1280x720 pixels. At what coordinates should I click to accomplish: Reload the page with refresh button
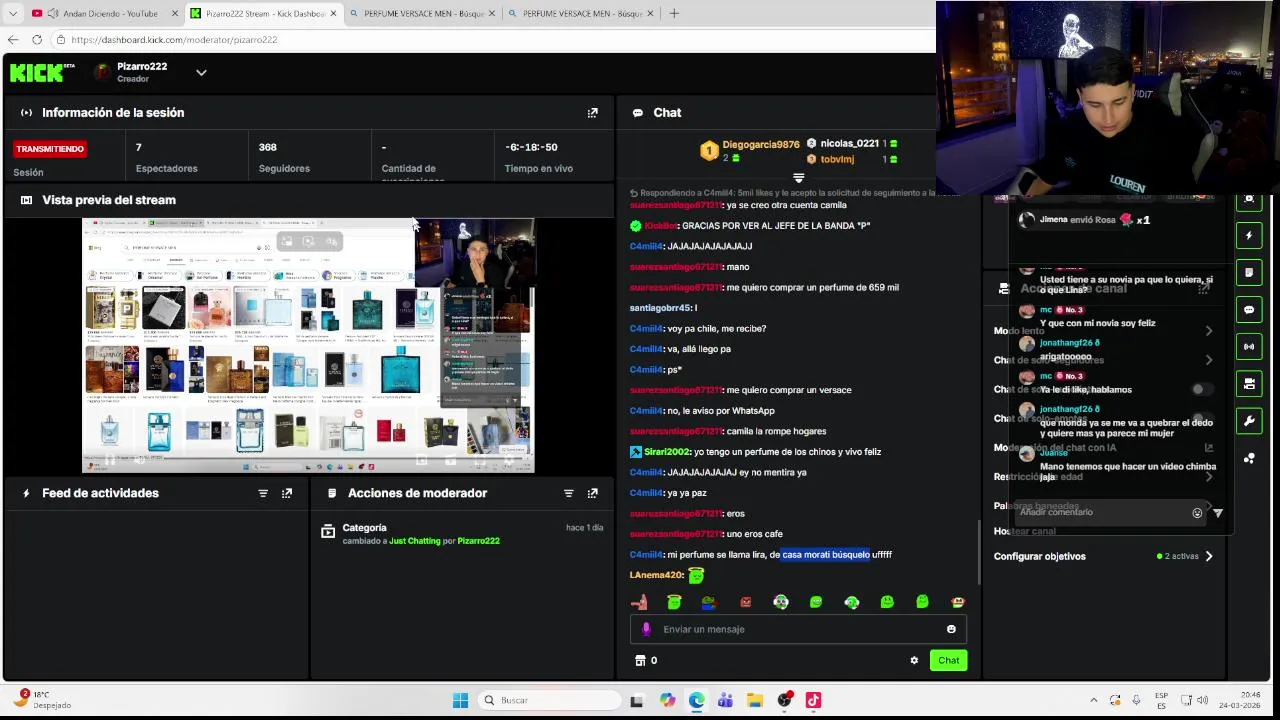point(37,39)
